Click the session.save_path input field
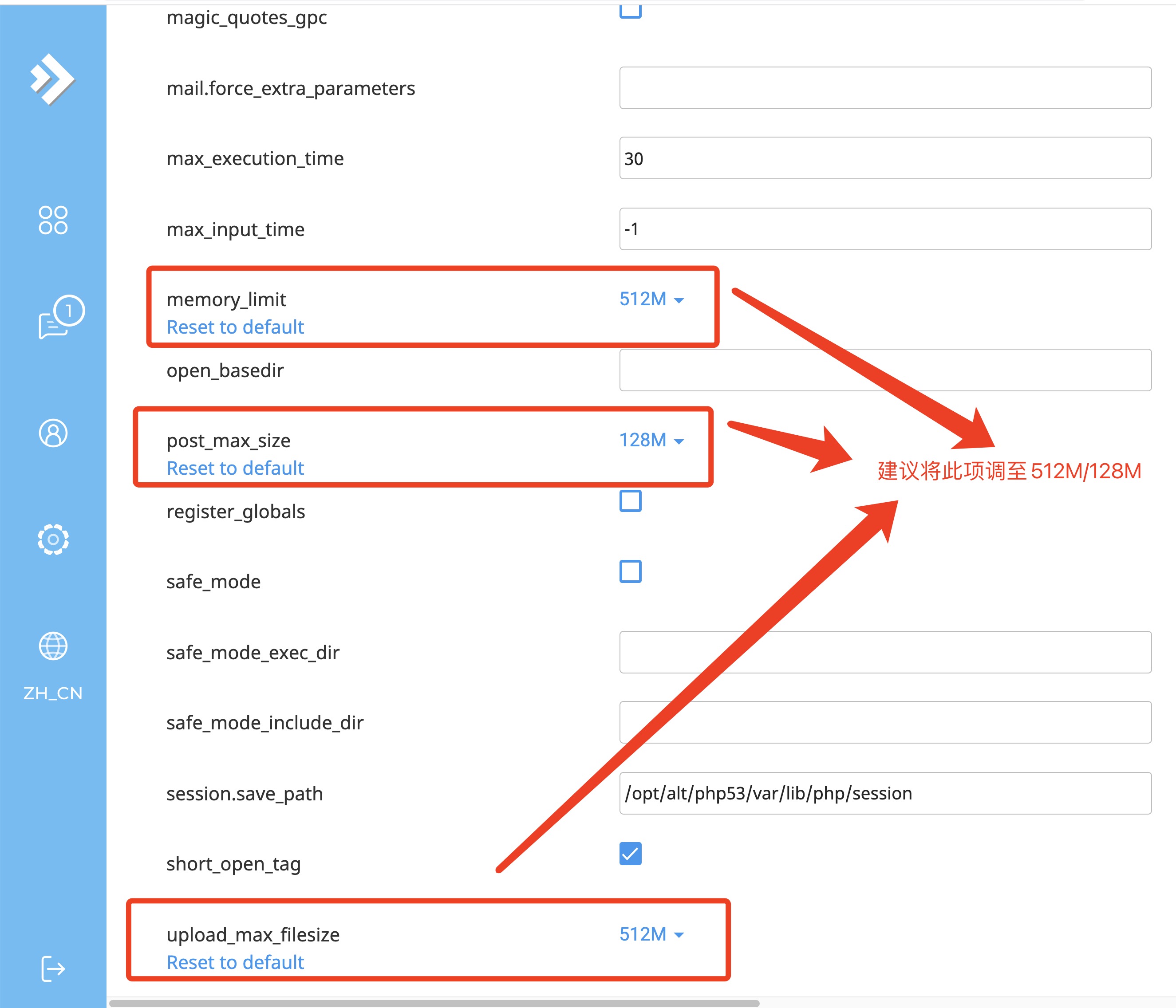1176x1008 pixels. tap(885, 793)
